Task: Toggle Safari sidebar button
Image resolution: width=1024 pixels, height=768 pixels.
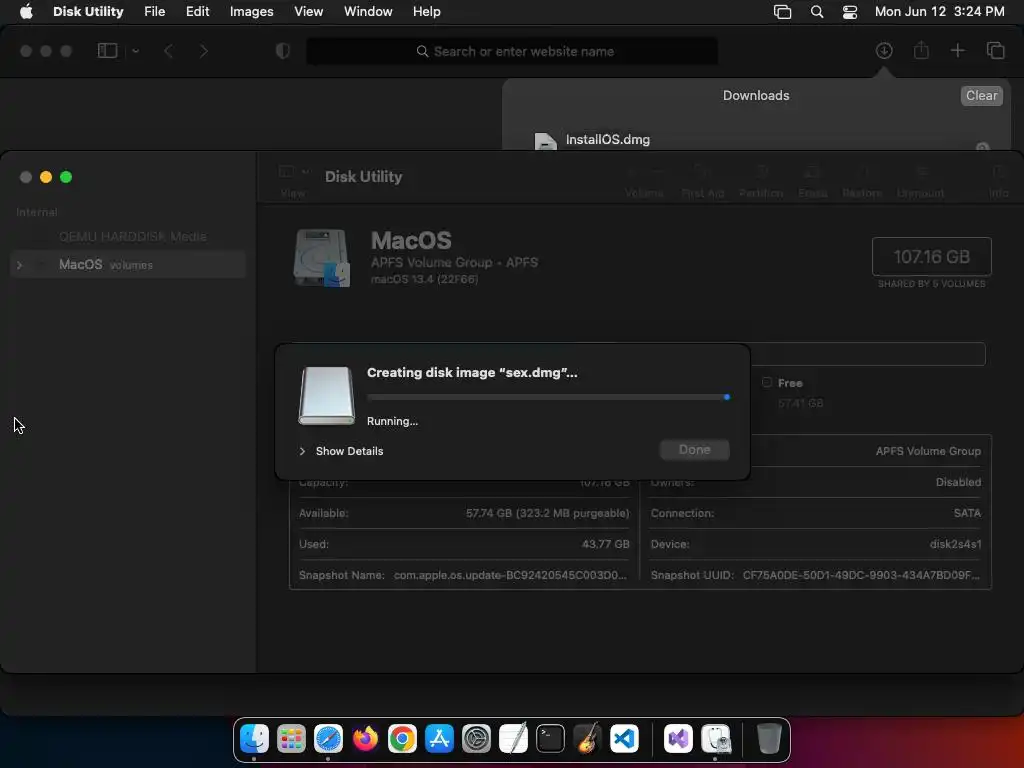Action: pos(107,51)
